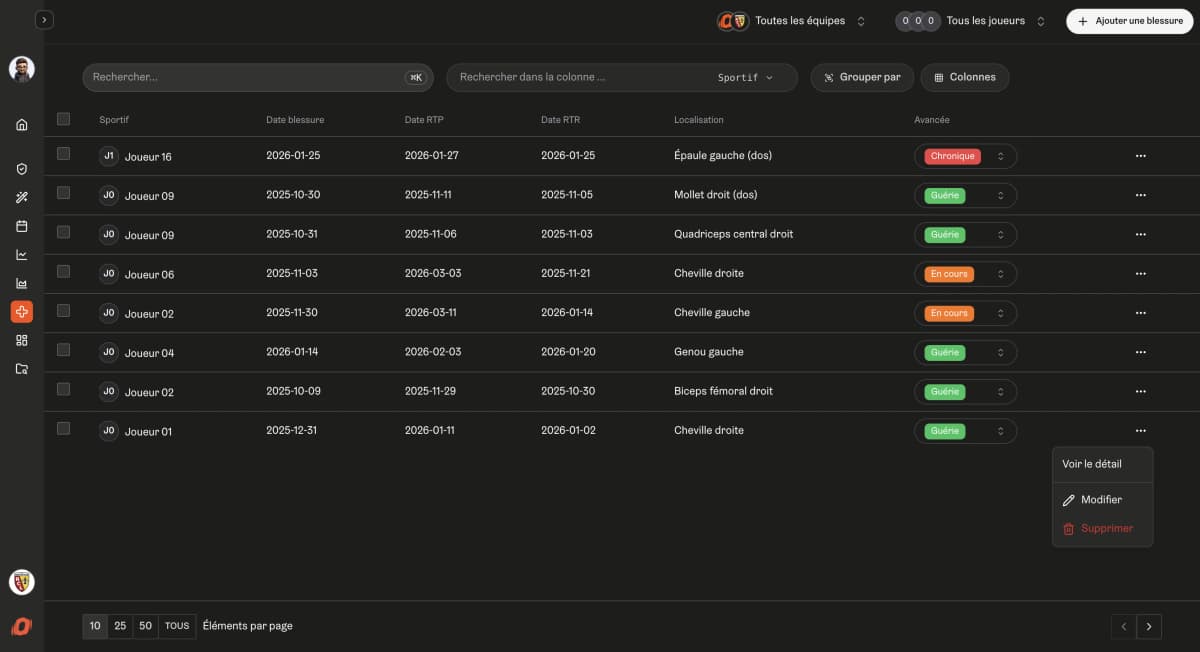Check the Joueur 01 row checkbox
The width and height of the screenshot is (1200, 652).
tap(64, 429)
